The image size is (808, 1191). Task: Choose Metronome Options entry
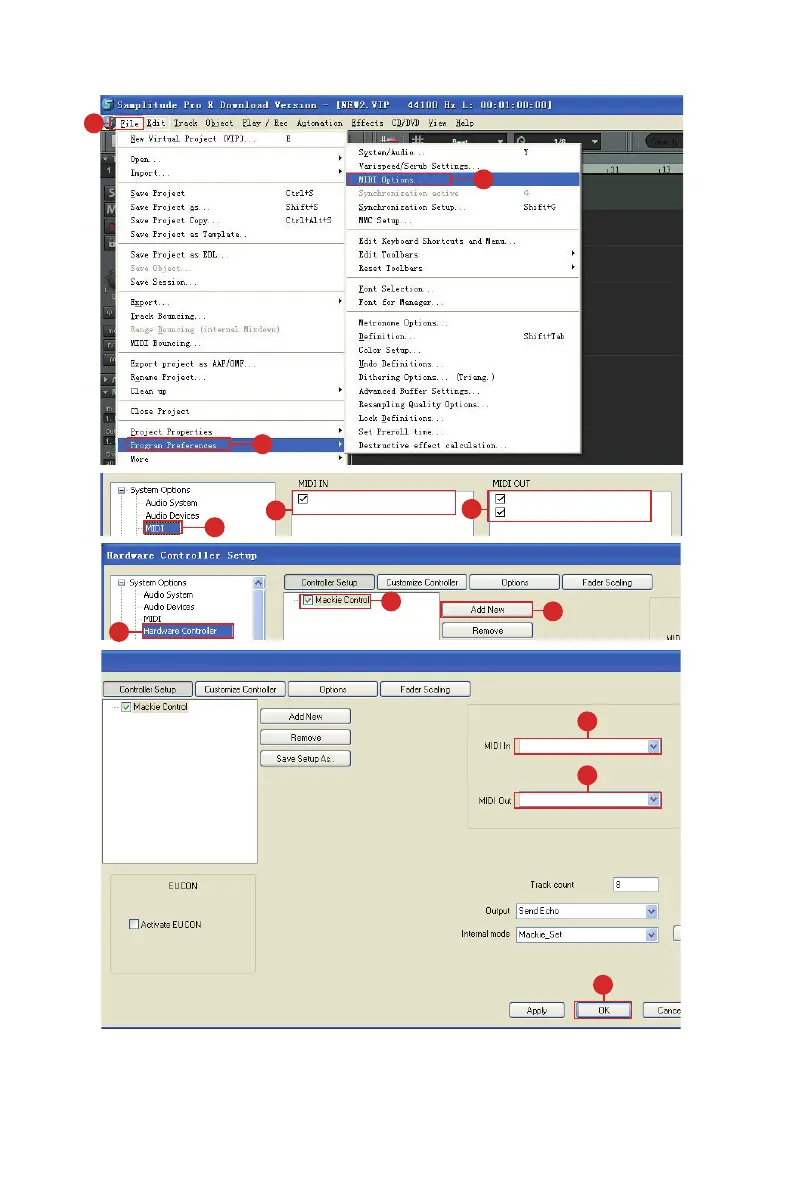click(x=462, y=324)
